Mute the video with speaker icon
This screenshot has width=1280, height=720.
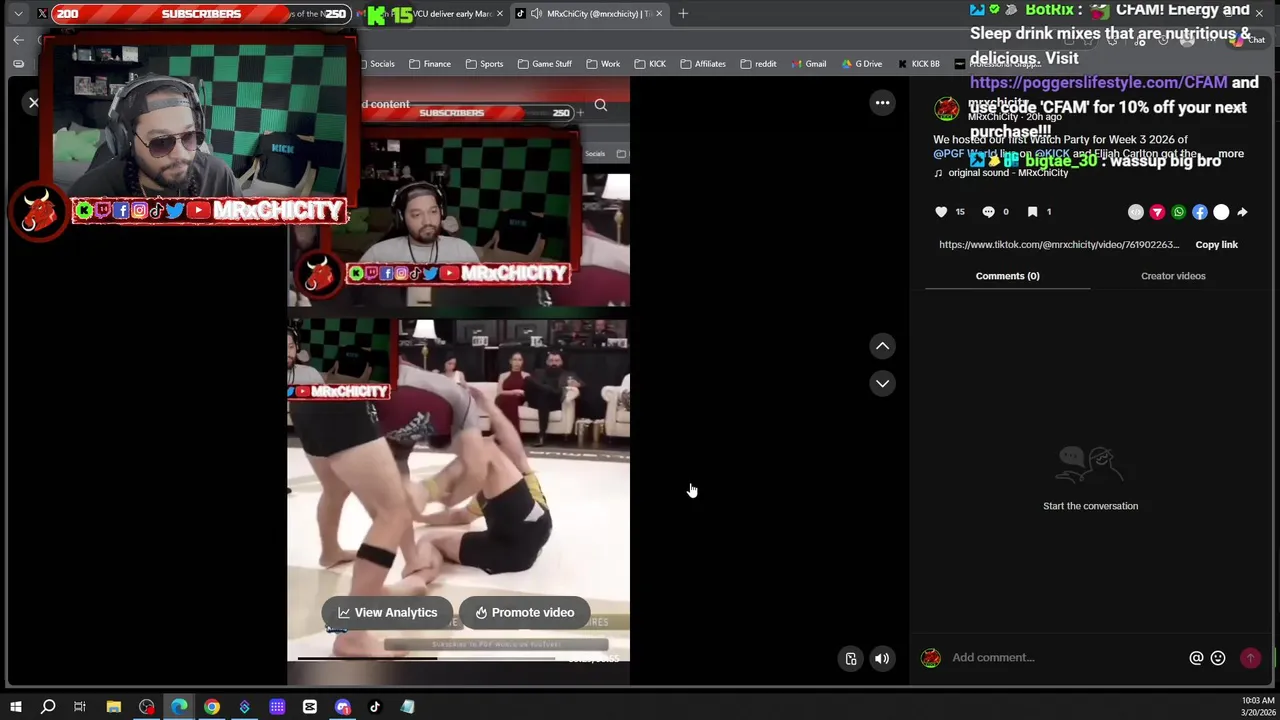coord(881,658)
